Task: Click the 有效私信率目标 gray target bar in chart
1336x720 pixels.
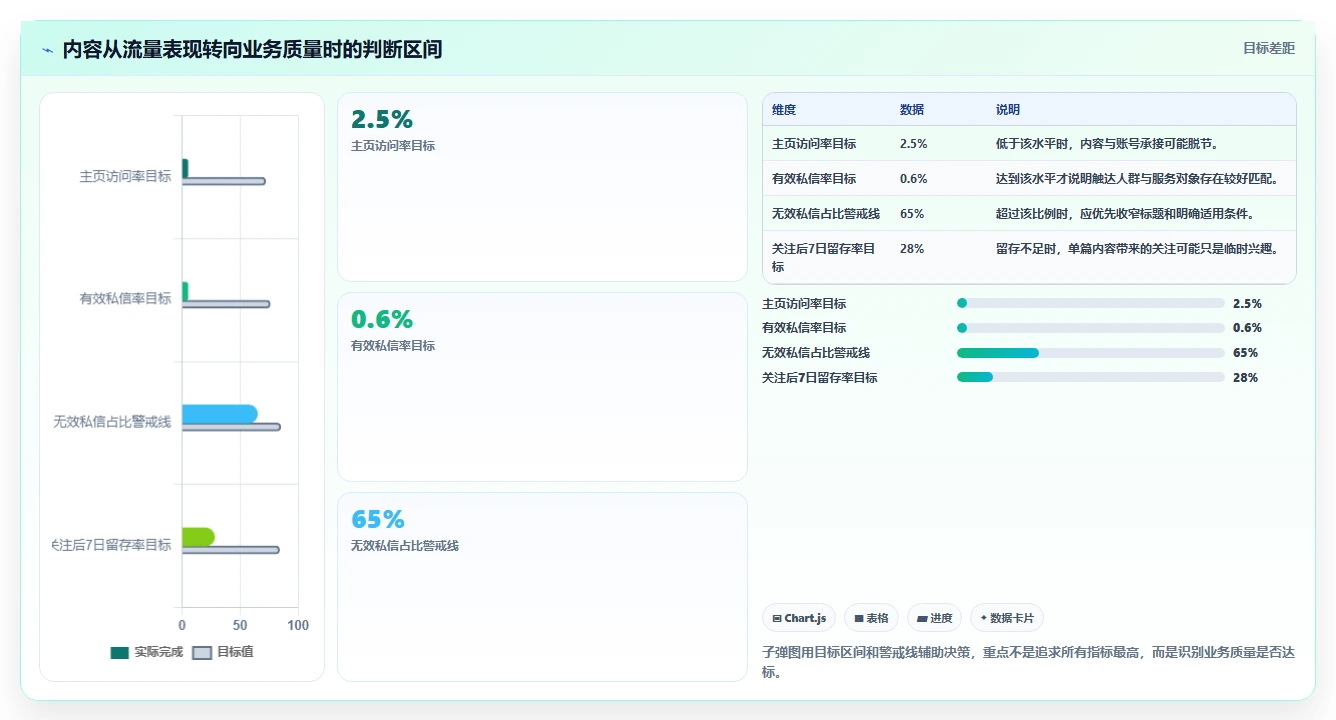Action: pos(225,304)
